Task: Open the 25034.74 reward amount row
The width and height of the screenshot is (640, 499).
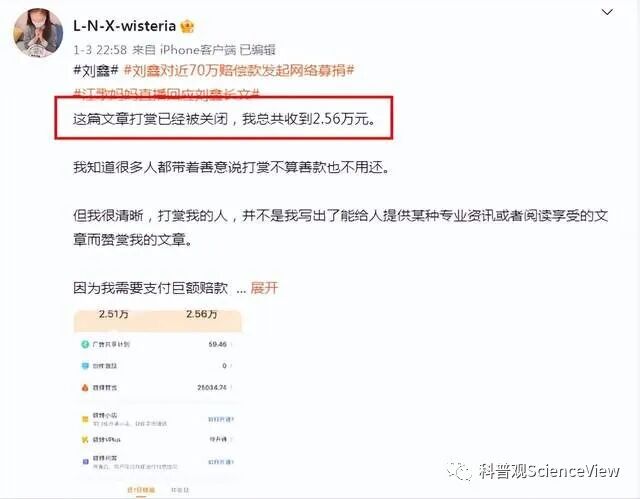Action: [158, 387]
